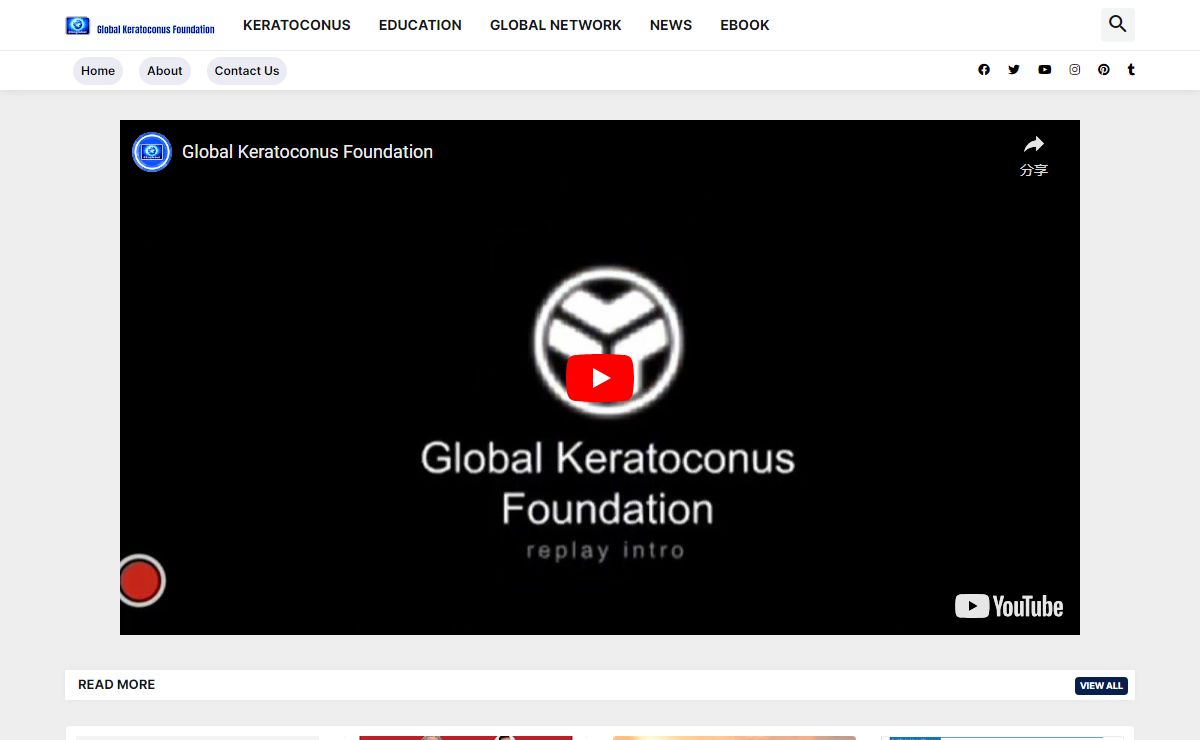Click the channel avatar in video header
Image resolution: width=1200 pixels, height=740 pixels.
[x=152, y=152]
